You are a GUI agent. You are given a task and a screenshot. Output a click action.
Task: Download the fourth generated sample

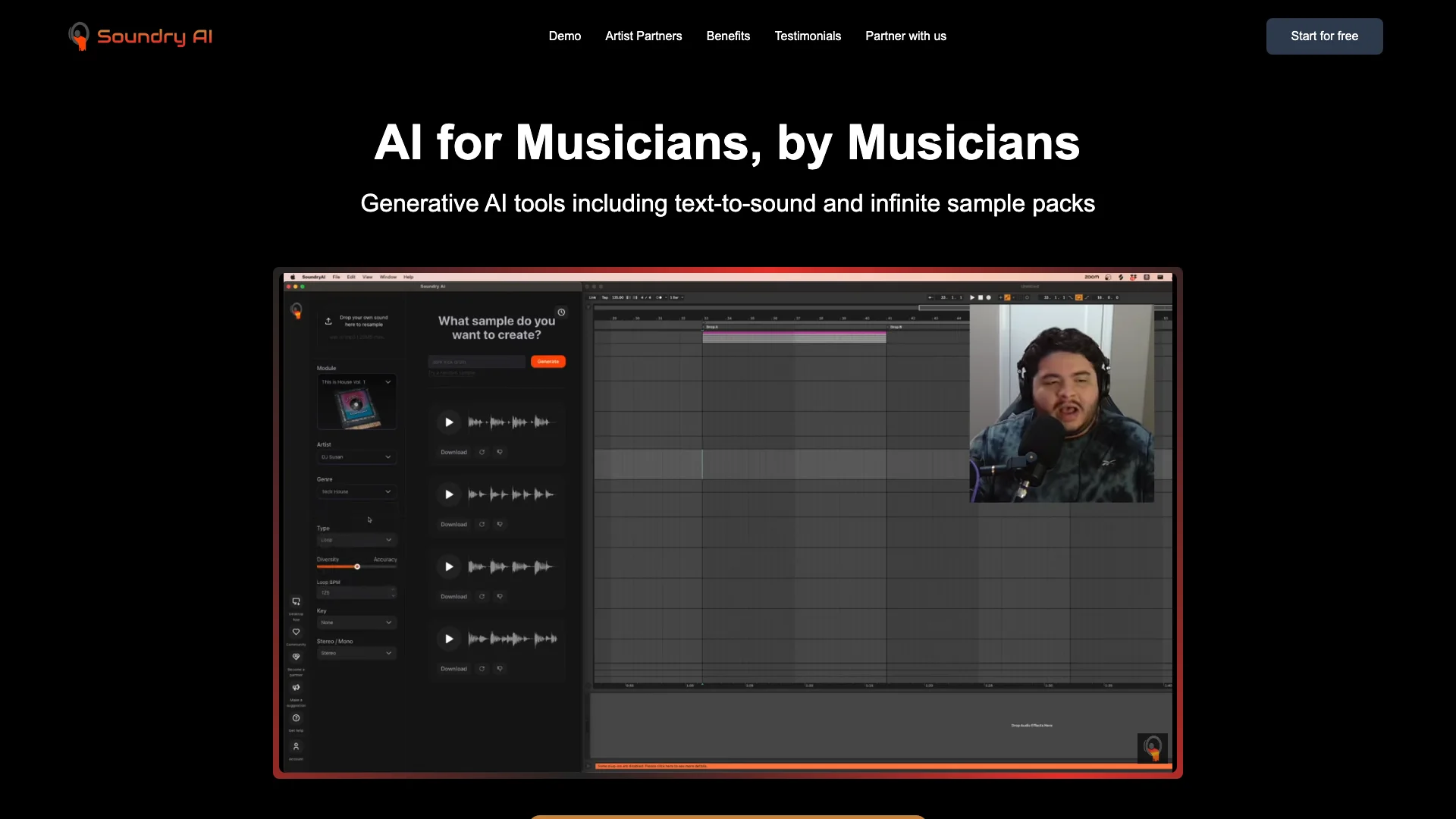click(453, 669)
